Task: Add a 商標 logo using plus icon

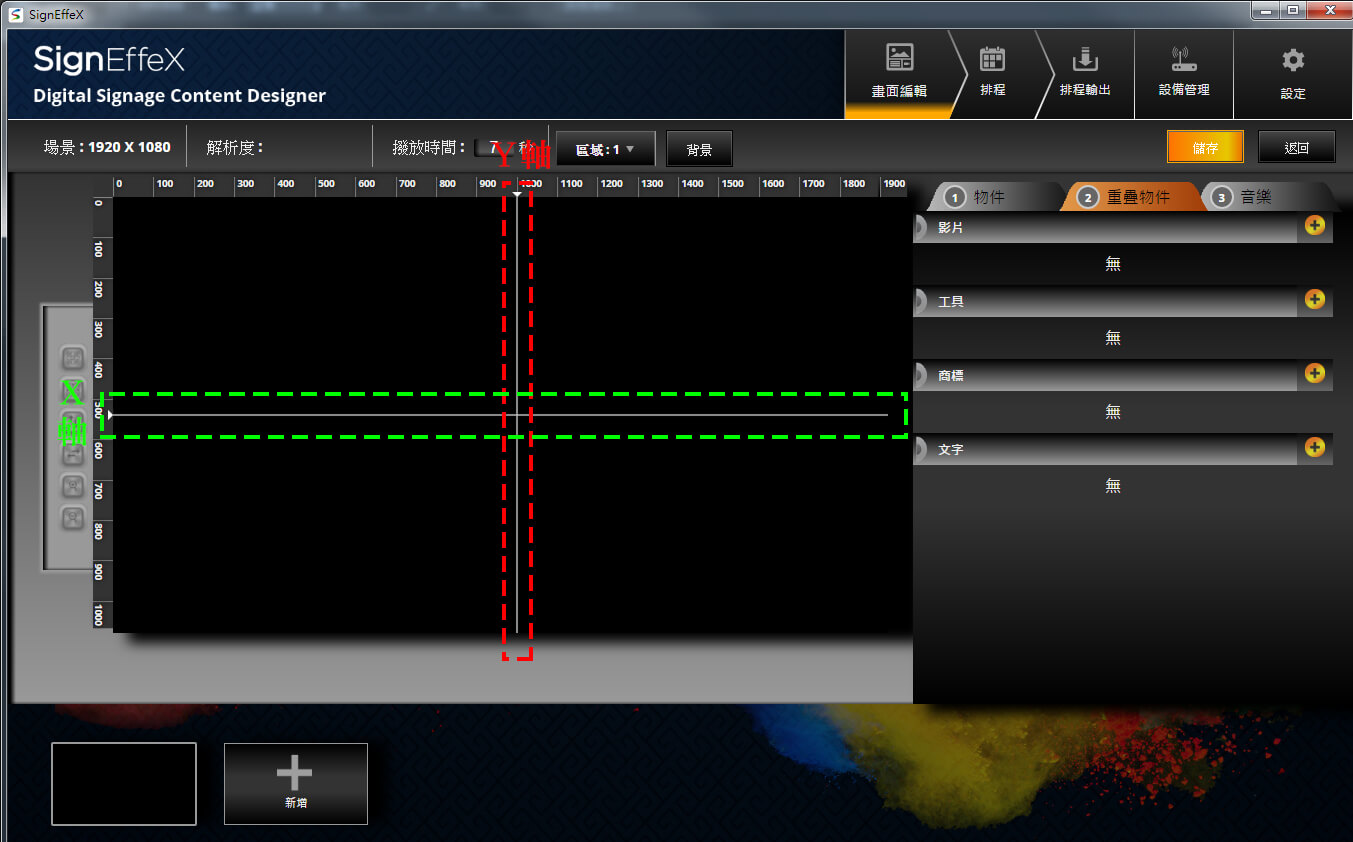Action: pyautogui.click(x=1314, y=374)
